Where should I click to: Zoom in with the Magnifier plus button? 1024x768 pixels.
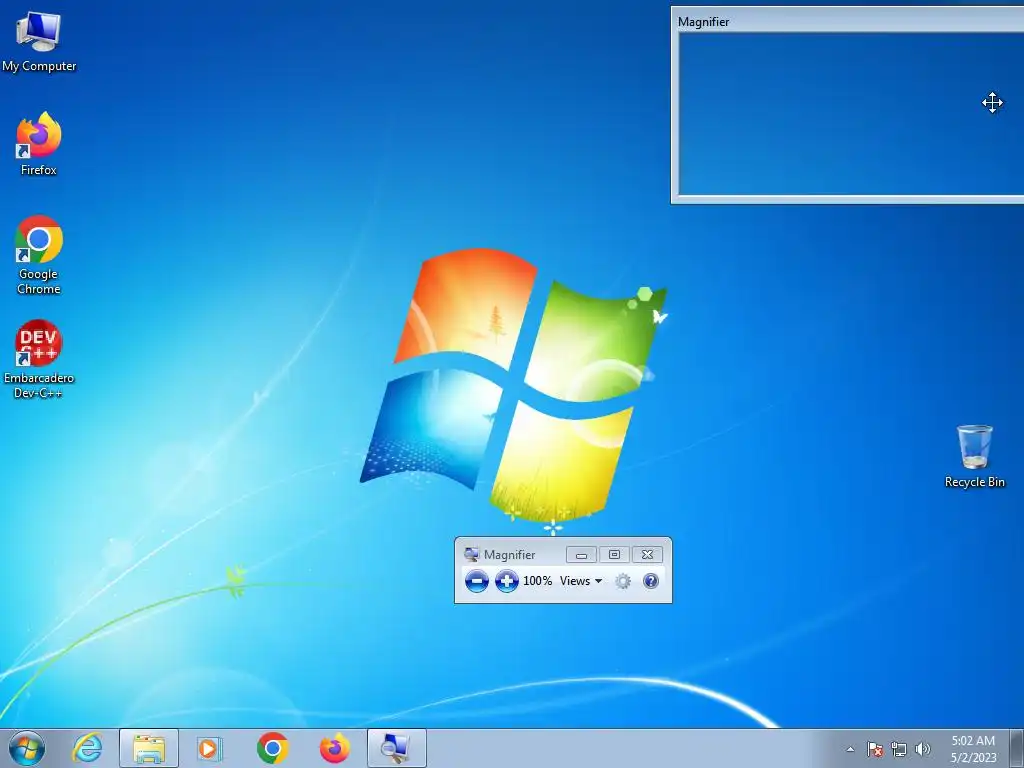coord(507,581)
